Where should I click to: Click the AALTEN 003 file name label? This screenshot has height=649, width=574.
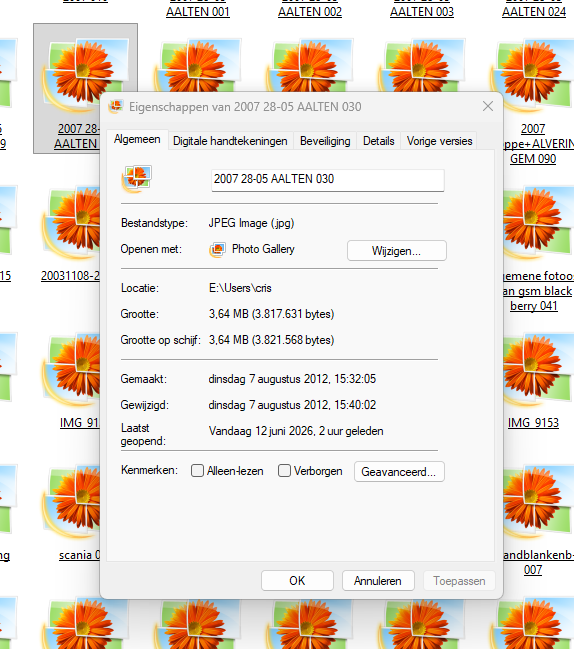[x=422, y=12]
